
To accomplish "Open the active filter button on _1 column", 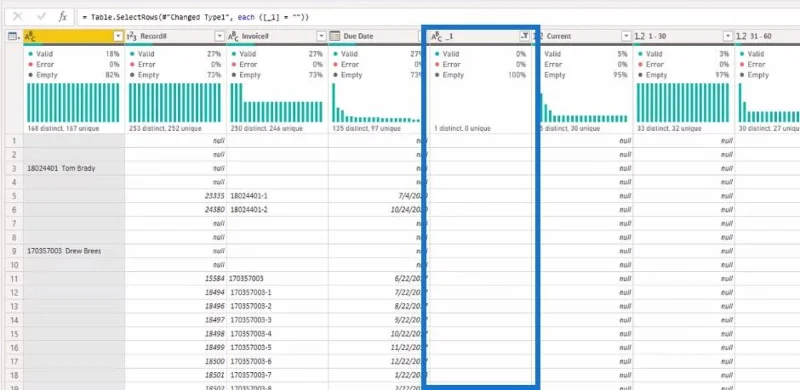I will (524, 36).
